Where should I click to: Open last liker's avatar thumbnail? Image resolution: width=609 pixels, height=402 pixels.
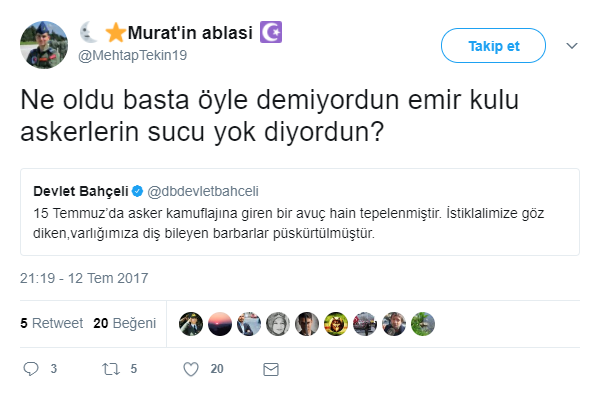point(423,323)
